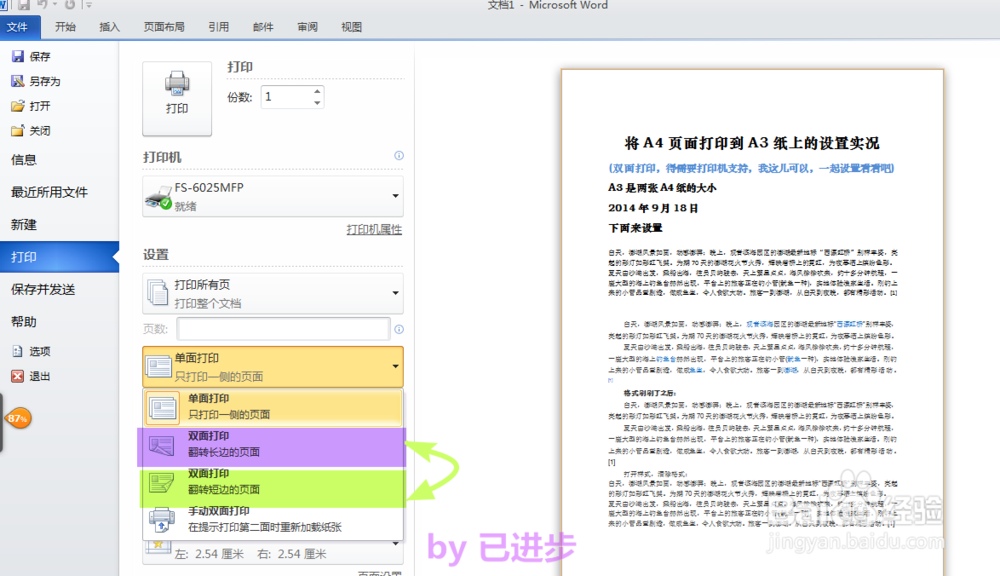Open the 打印 (Print) command button
The image size is (1000, 576).
pos(177,97)
